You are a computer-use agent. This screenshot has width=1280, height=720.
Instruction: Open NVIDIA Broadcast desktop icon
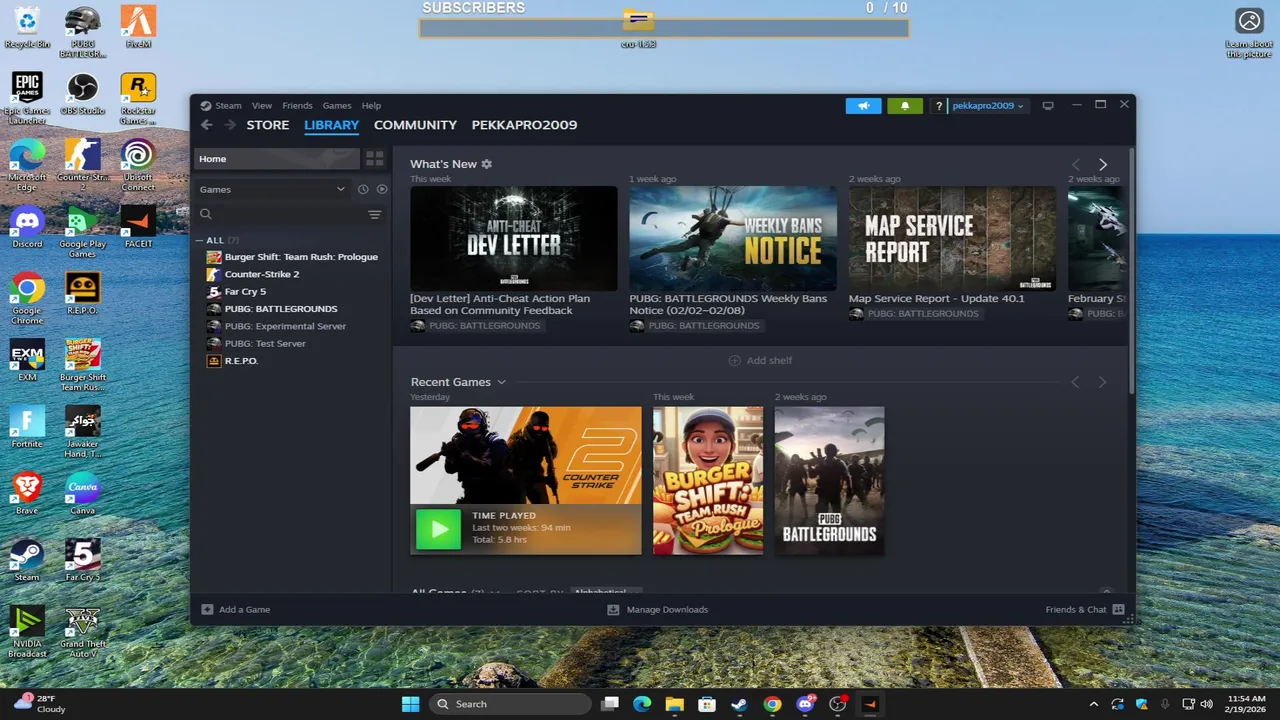coord(27,632)
